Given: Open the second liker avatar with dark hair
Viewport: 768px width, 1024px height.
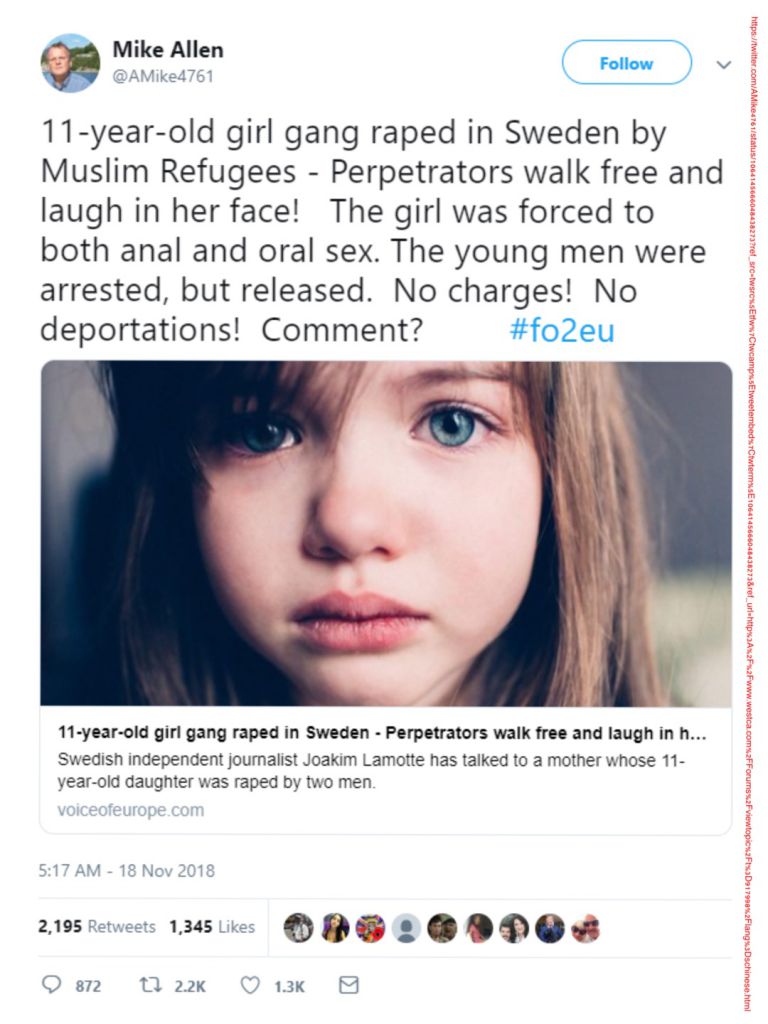Looking at the screenshot, I should pyautogui.click(x=334, y=927).
